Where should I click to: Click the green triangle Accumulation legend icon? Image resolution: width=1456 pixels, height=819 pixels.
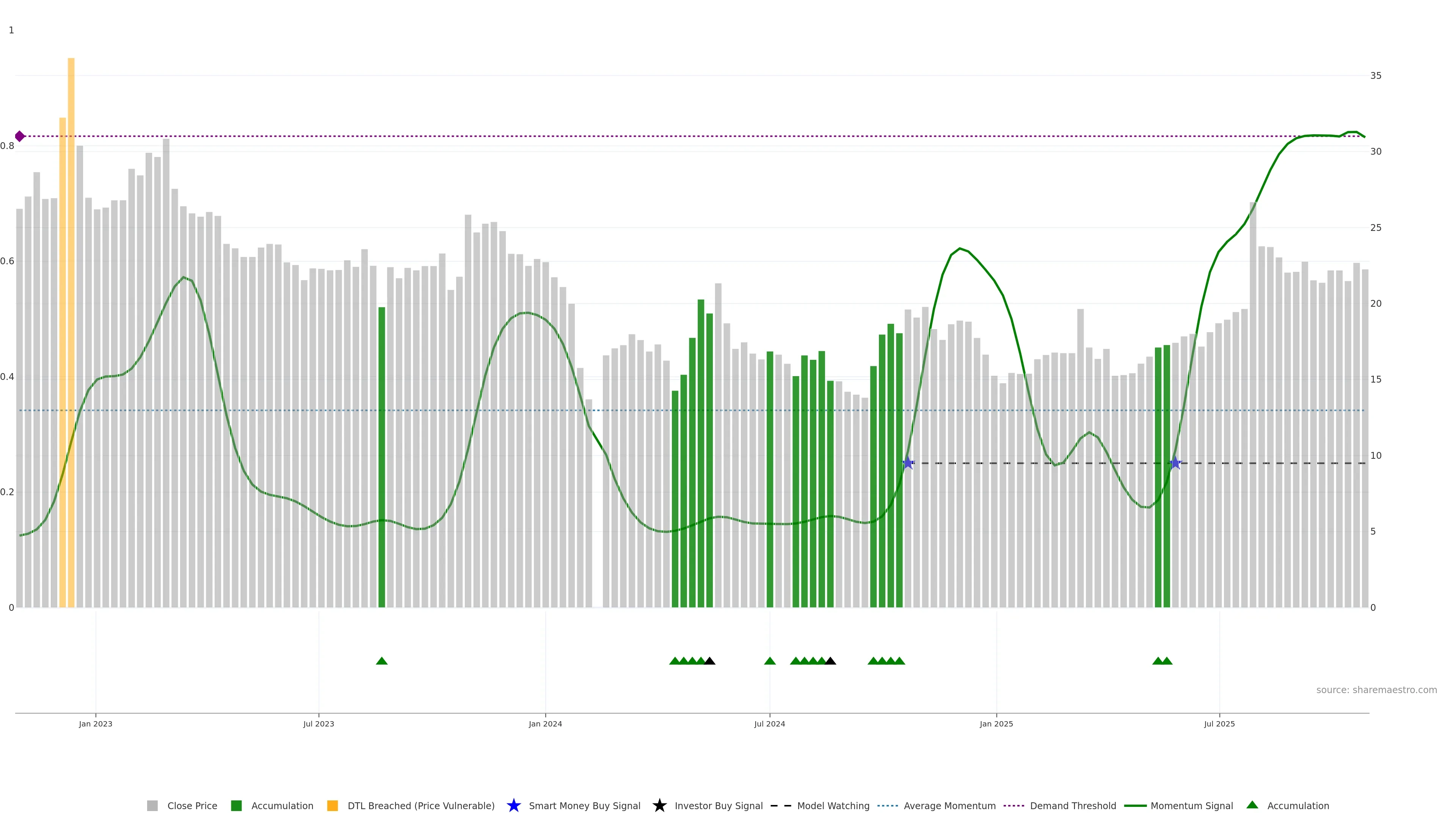pos(1252,805)
